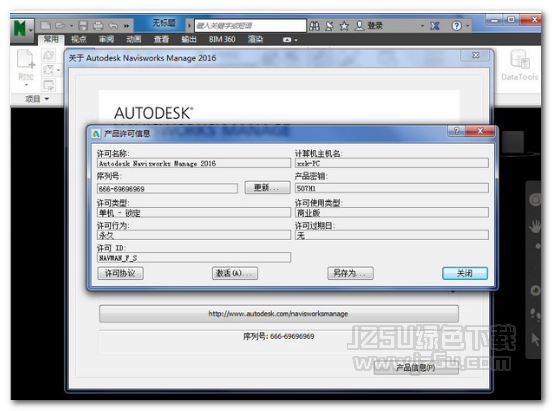Open the autodesk.com/navisworksmanage link button
The image size is (552, 411).
[x=278, y=313]
